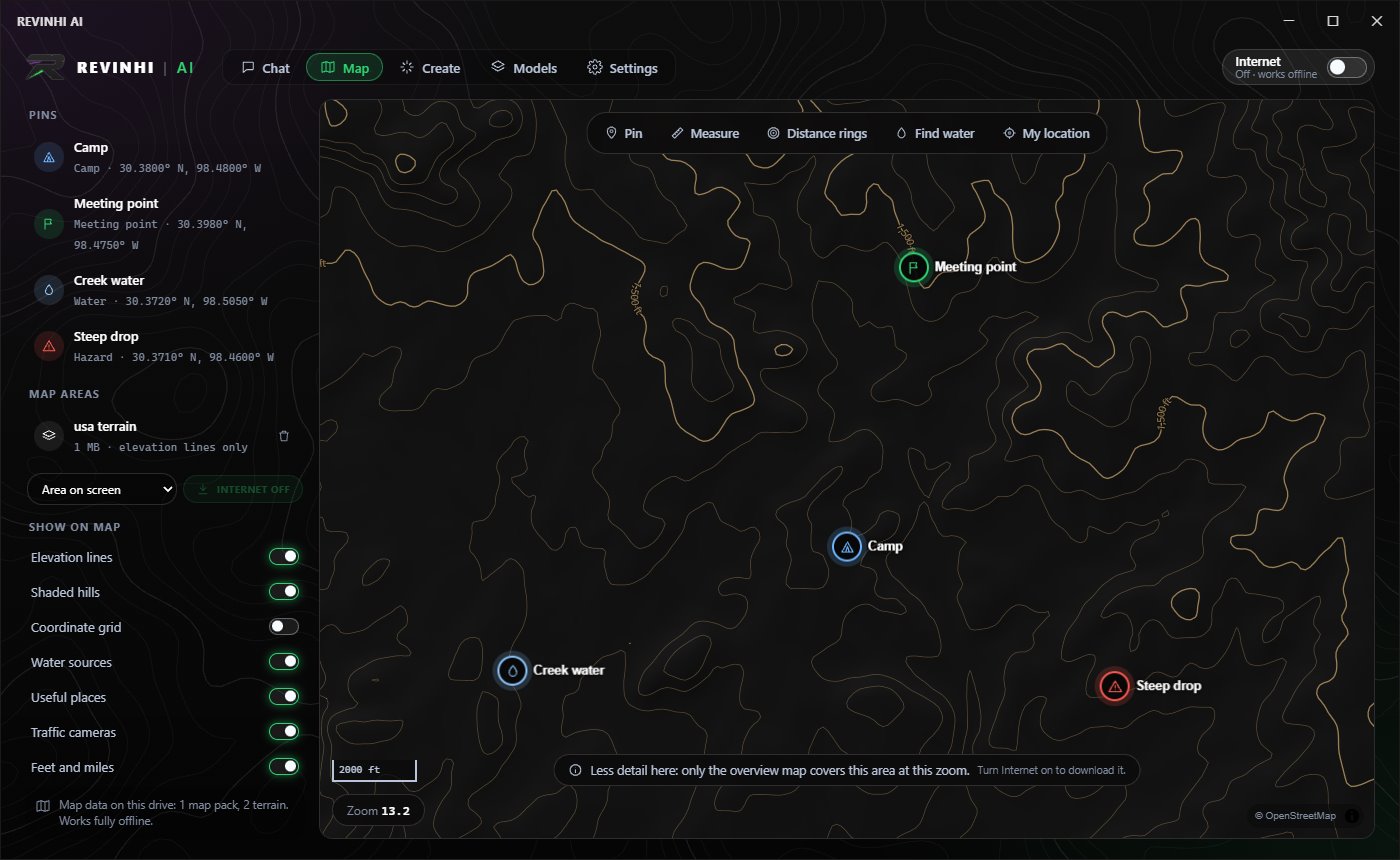Viewport: 1400px width, 860px height.
Task: Hide Water sources on map
Action: (x=284, y=662)
